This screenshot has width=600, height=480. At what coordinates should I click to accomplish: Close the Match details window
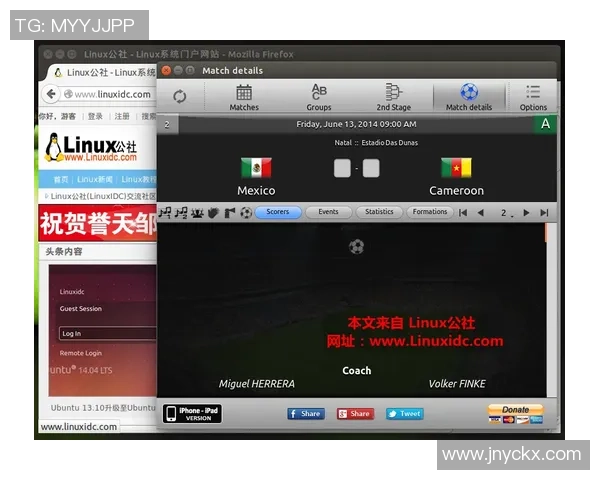[x=166, y=70]
